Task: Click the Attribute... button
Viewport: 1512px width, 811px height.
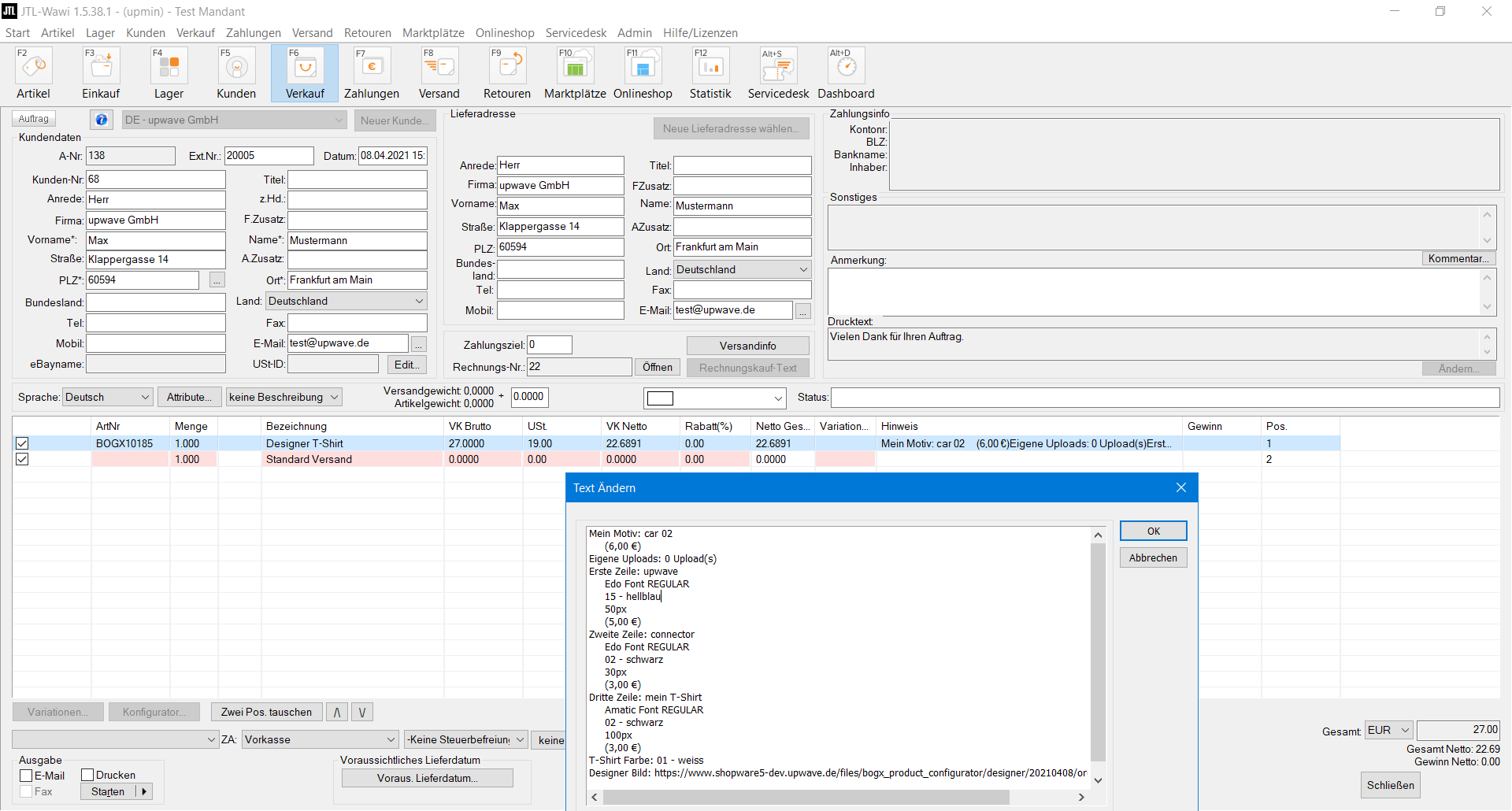Action: pos(189,397)
